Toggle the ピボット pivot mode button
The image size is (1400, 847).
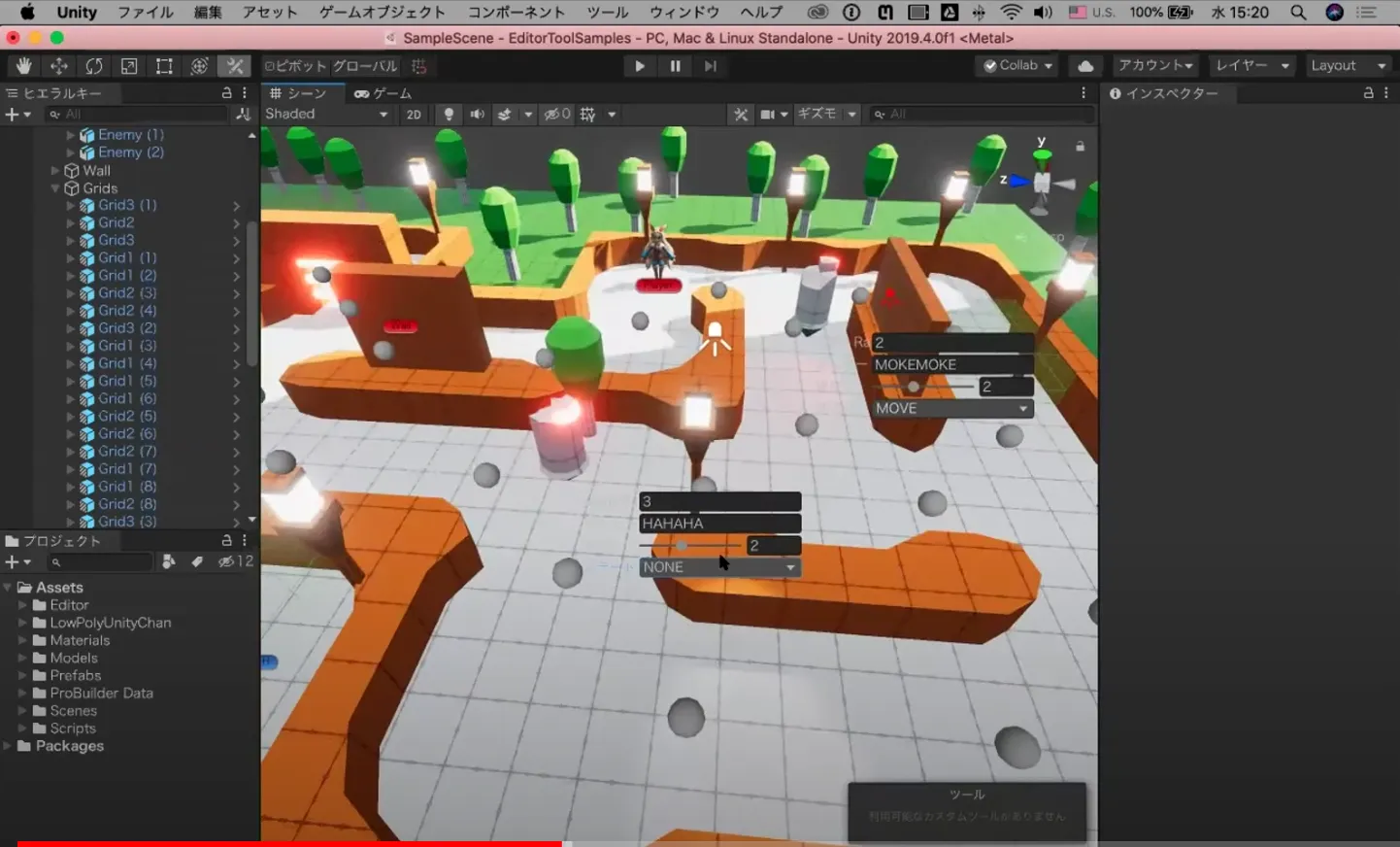point(294,65)
